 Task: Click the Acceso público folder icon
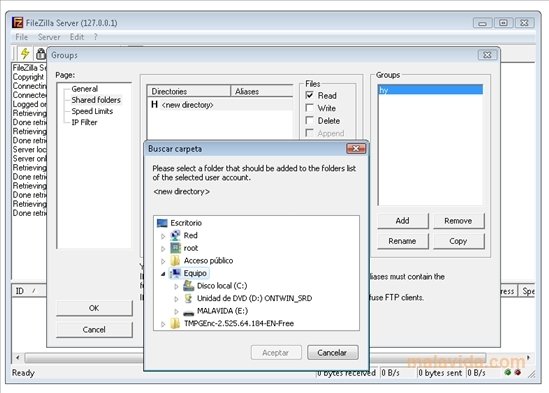pos(175,261)
